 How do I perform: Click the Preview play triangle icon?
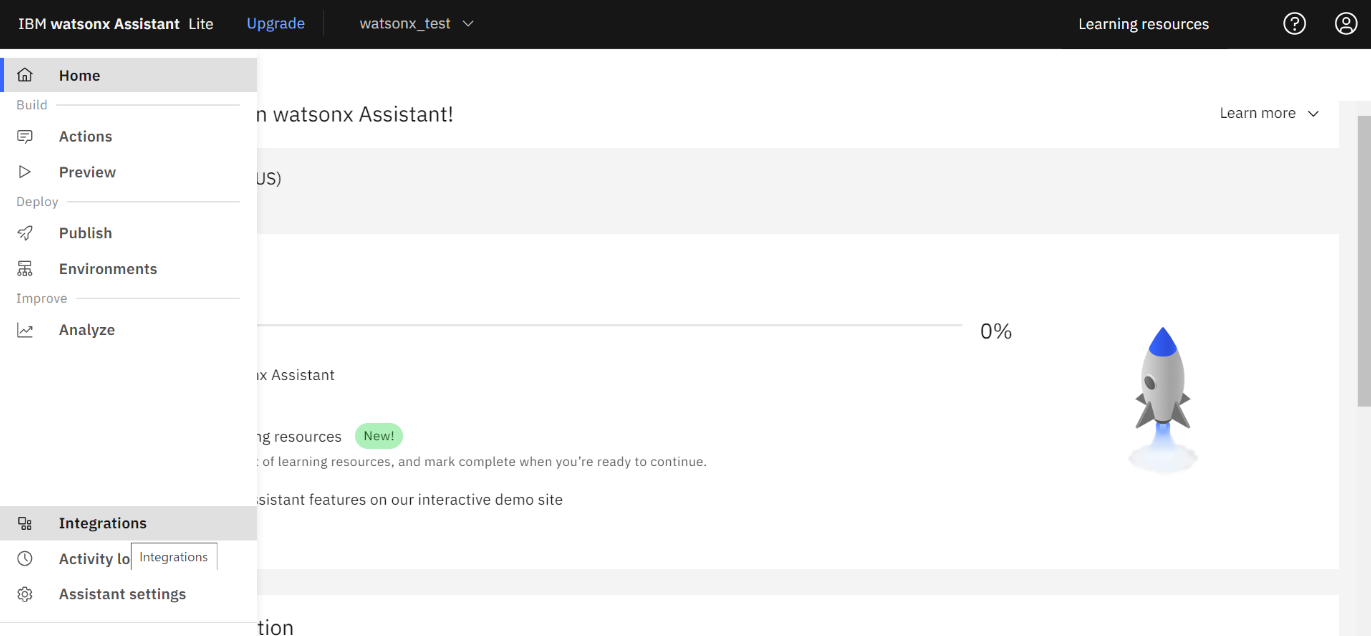pos(25,172)
